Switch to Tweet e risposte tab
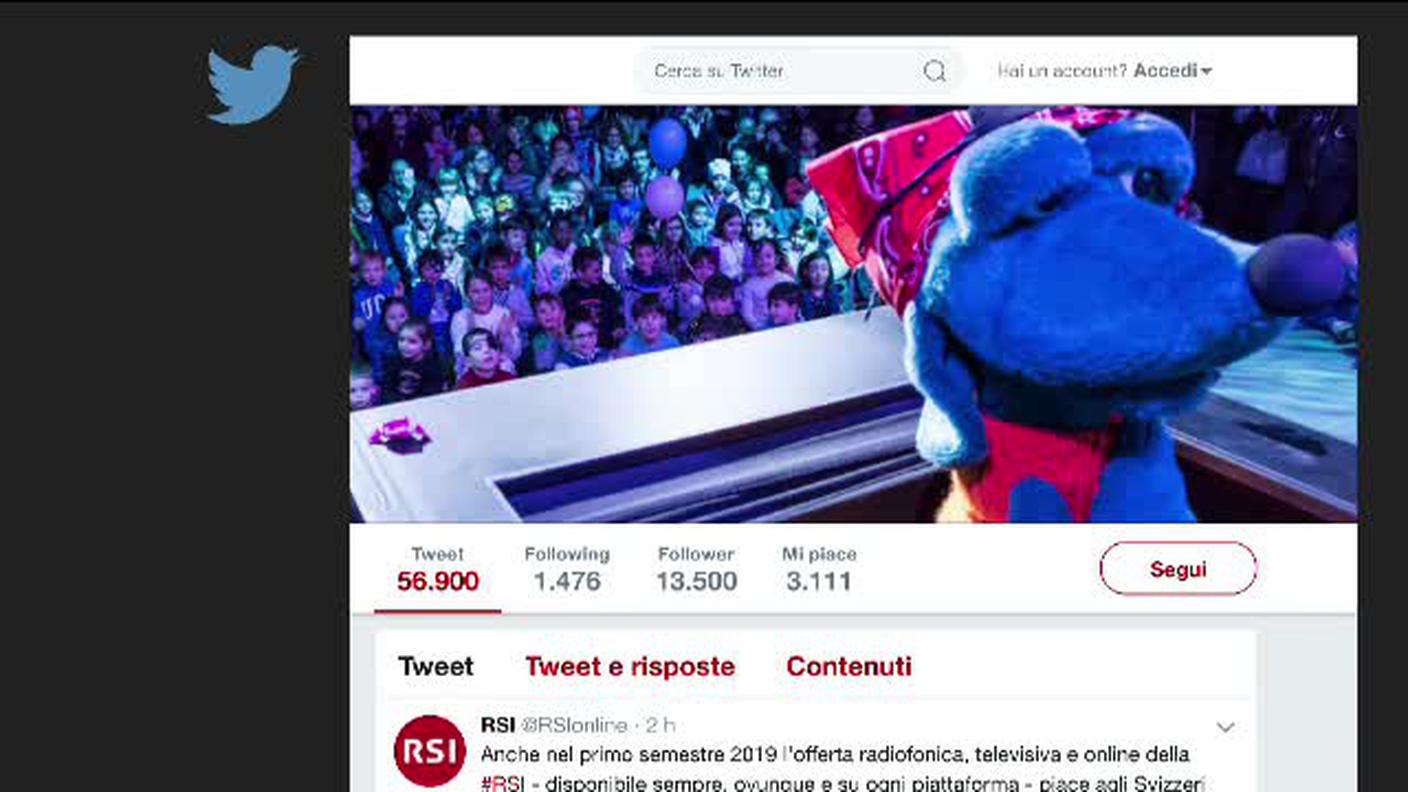 [x=630, y=666]
